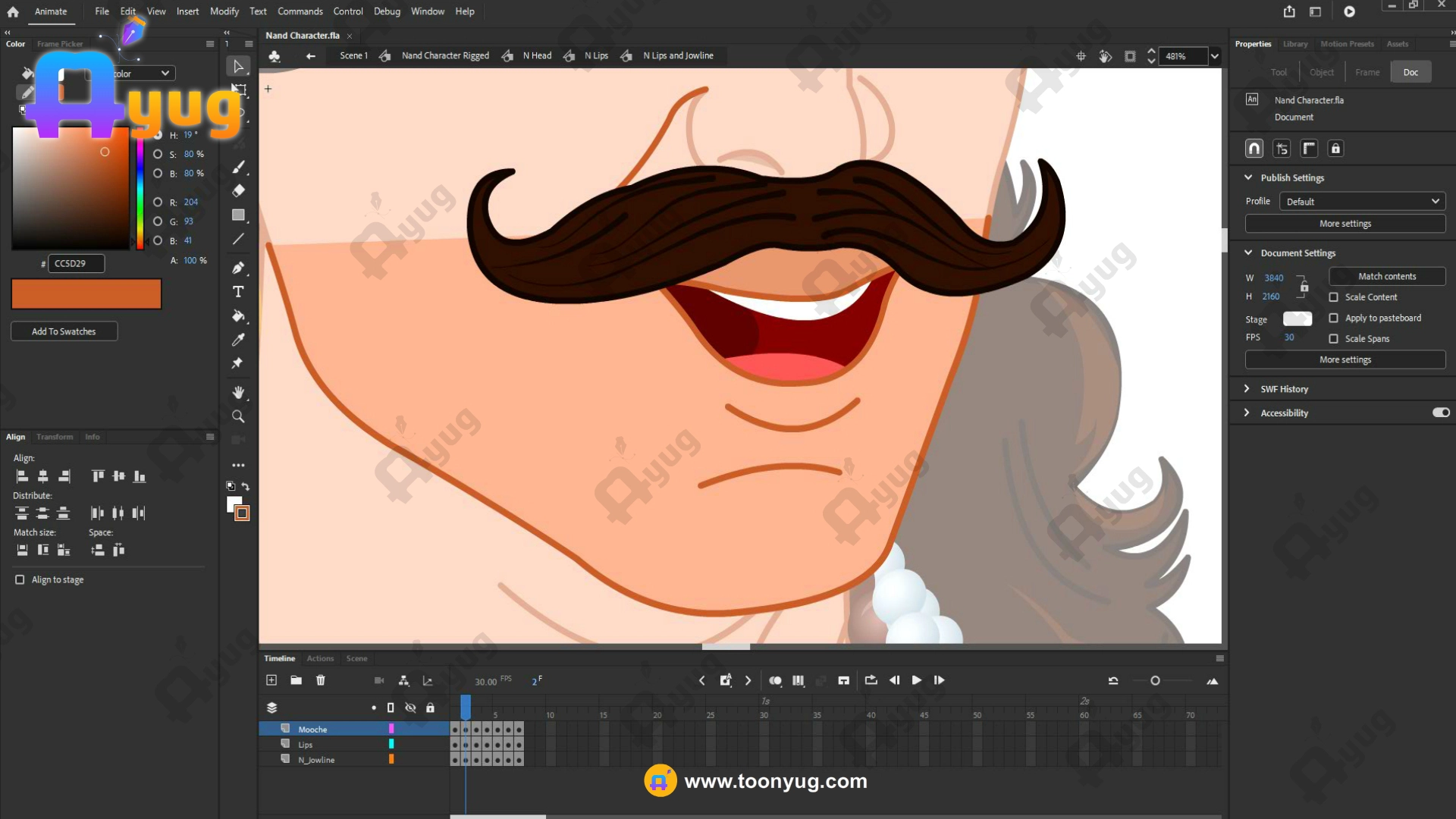Click the orange color preview swatch
The height and width of the screenshot is (819, 1456).
point(86,293)
